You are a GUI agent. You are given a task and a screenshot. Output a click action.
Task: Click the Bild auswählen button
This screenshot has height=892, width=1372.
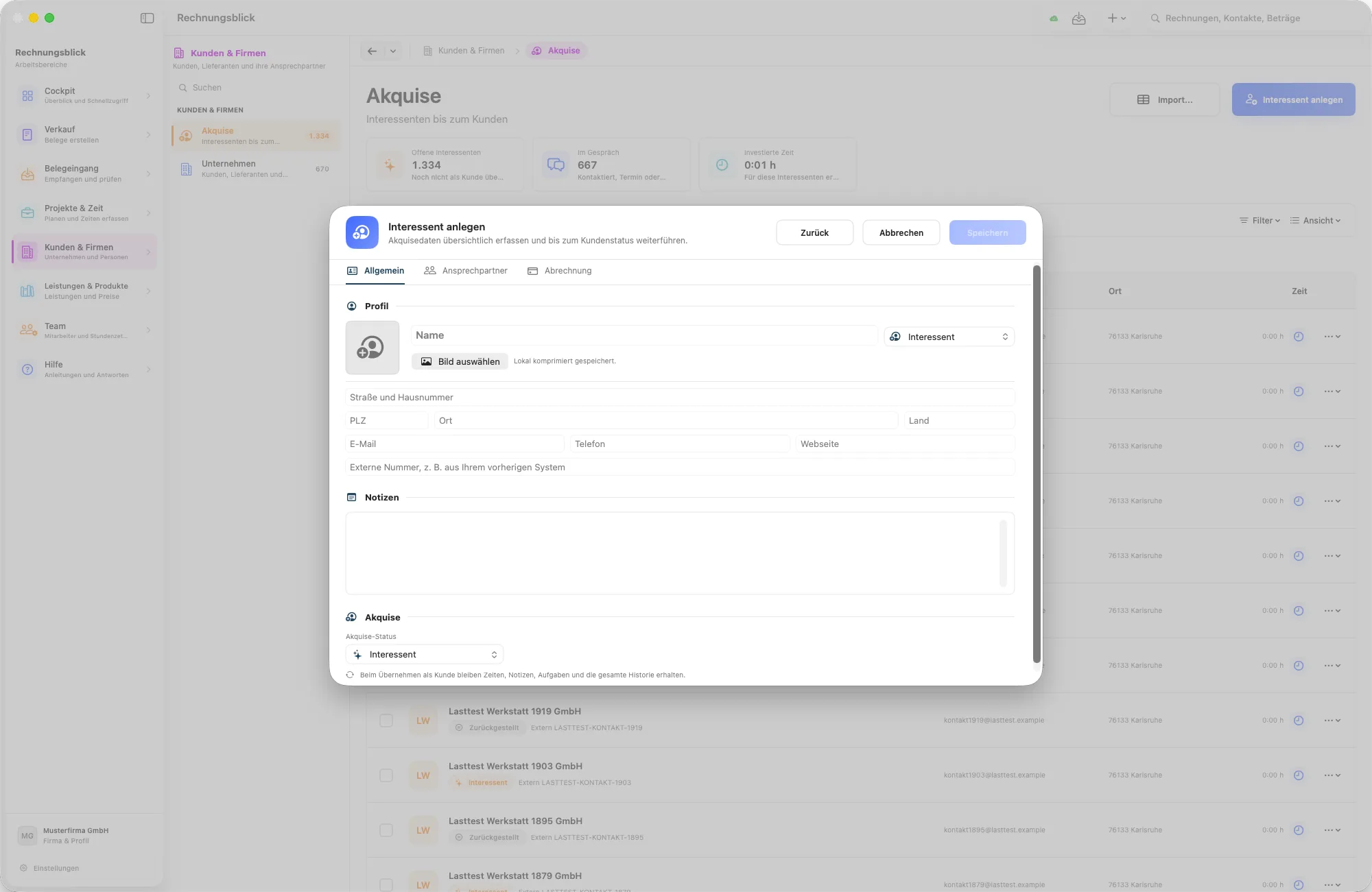460,361
